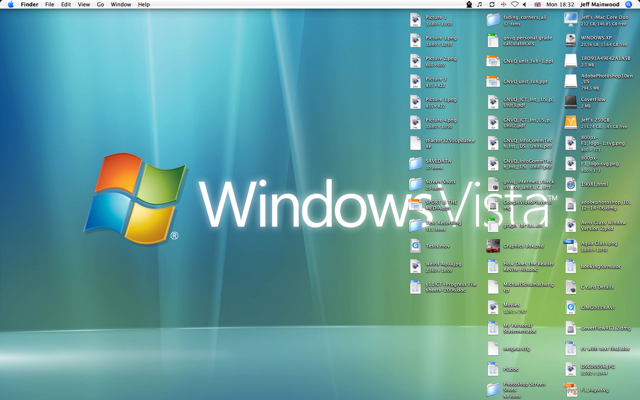
Task: Open the File menu
Action: [49, 4]
